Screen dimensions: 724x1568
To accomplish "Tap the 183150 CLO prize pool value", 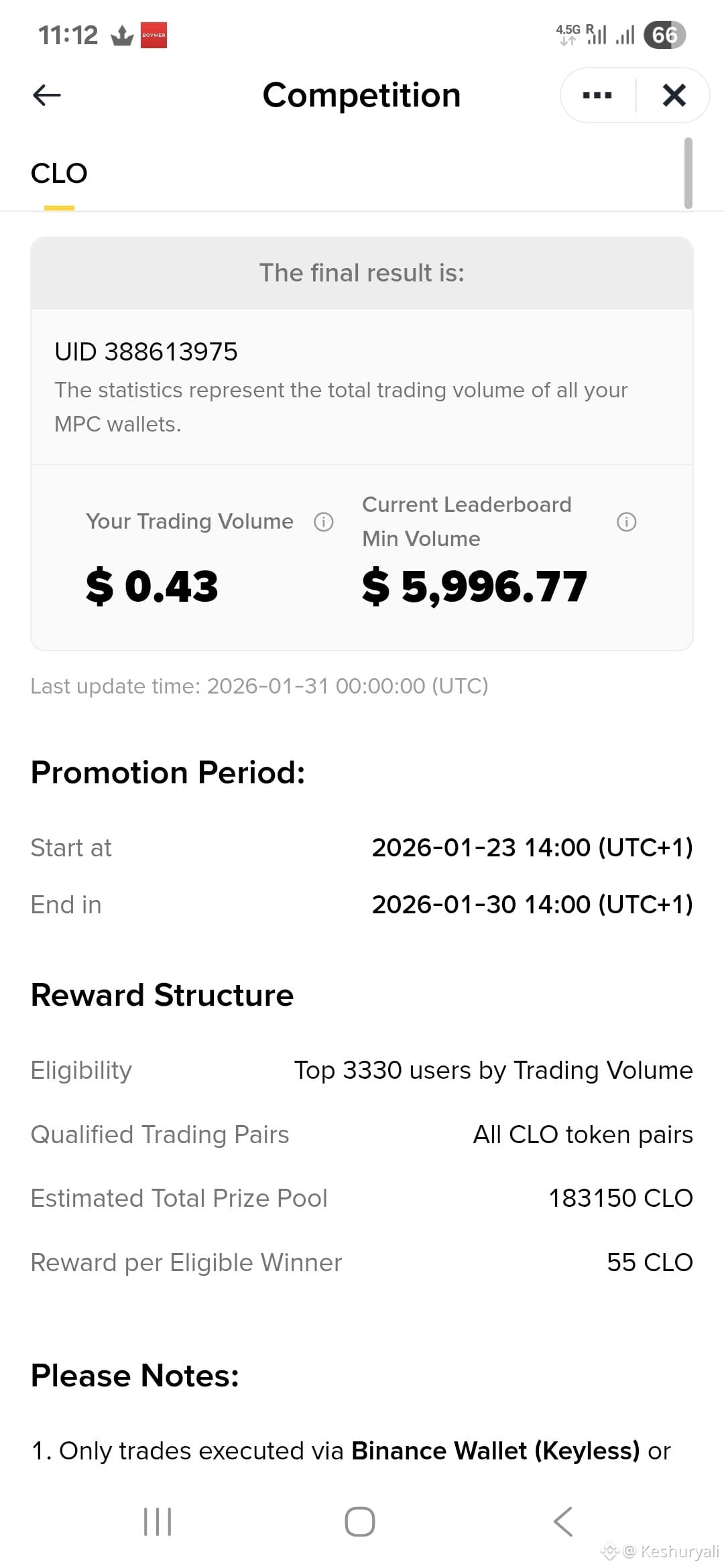I will tap(621, 1198).
